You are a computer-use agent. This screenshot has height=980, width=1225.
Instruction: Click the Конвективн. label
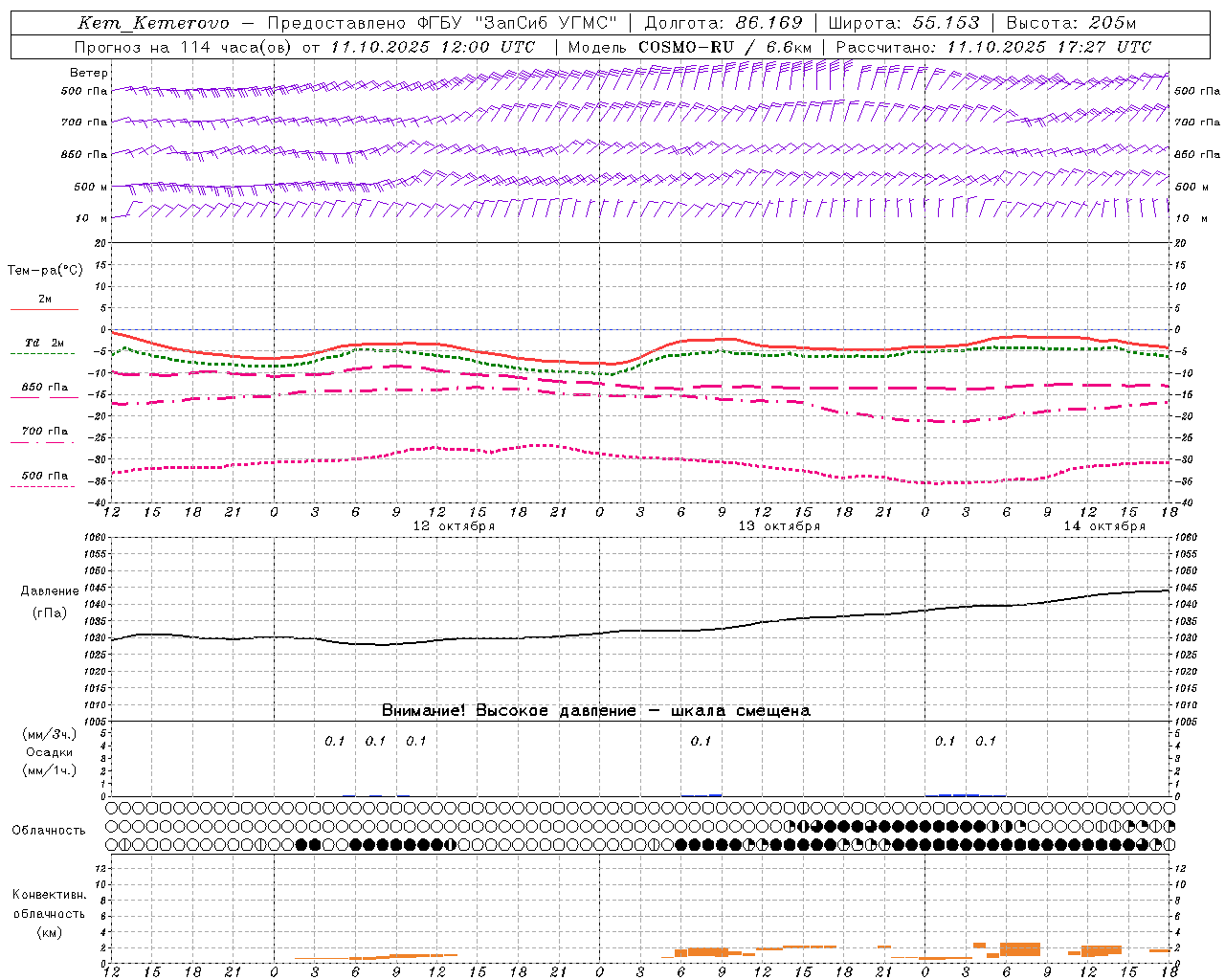[x=50, y=895]
